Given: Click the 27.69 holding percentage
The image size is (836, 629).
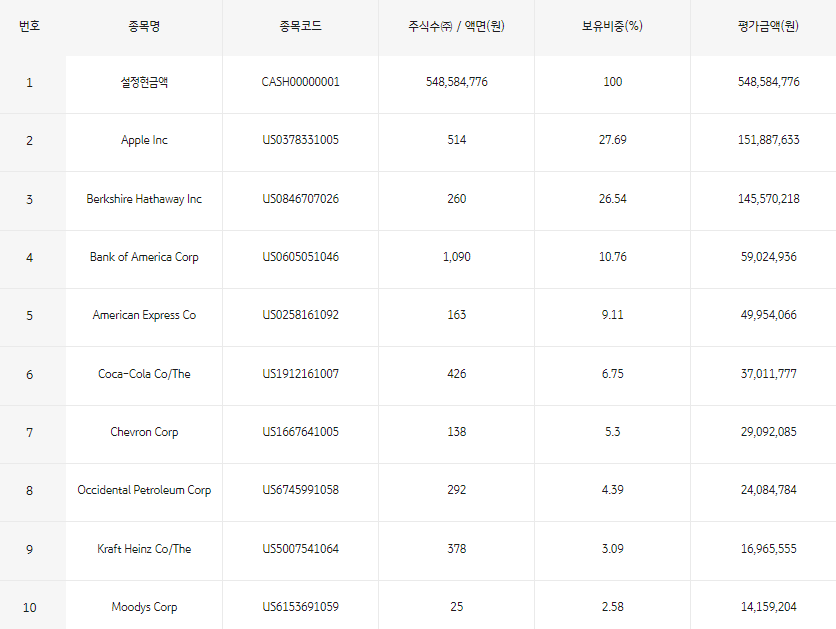Looking at the screenshot, I should (612, 140).
